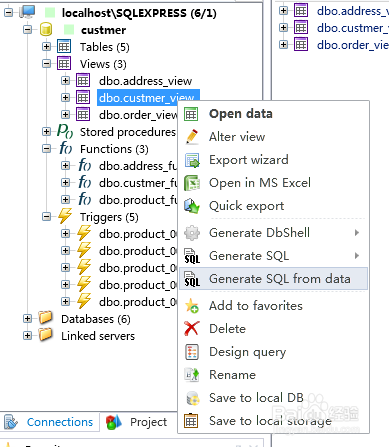Click the Project tab icon
Viewport: 389px width, 447px height.
(x=114, y=422)
